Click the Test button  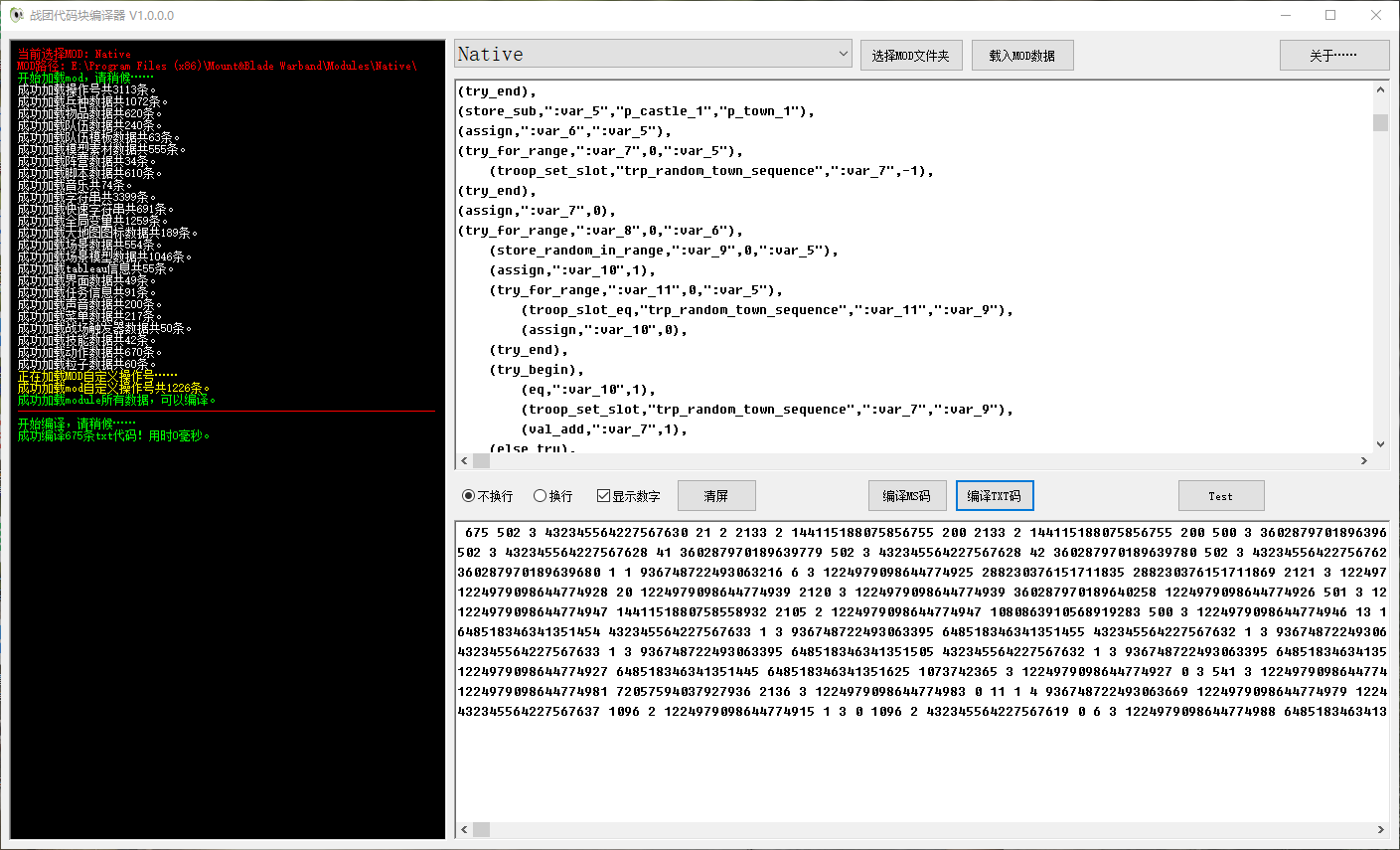click(x=1221, y=496)
